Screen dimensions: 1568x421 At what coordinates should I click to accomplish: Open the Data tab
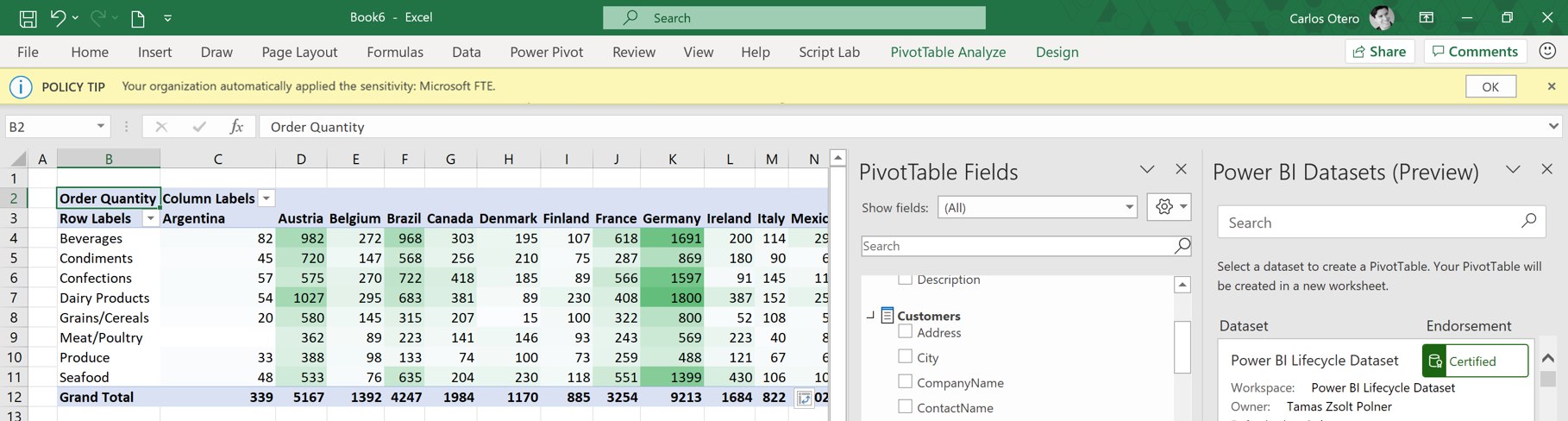click(x=467, y=52)
